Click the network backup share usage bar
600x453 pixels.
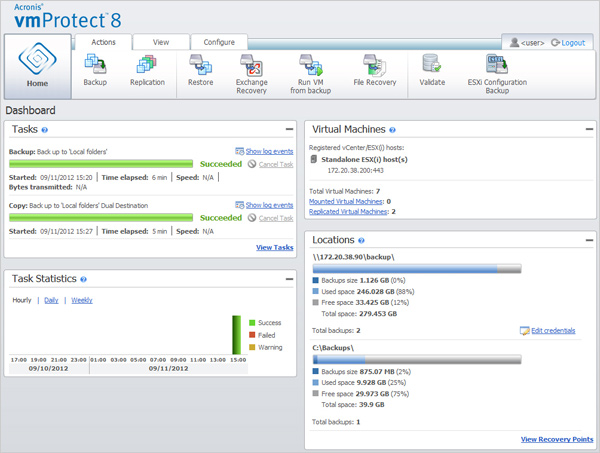[x=417, y=269]
